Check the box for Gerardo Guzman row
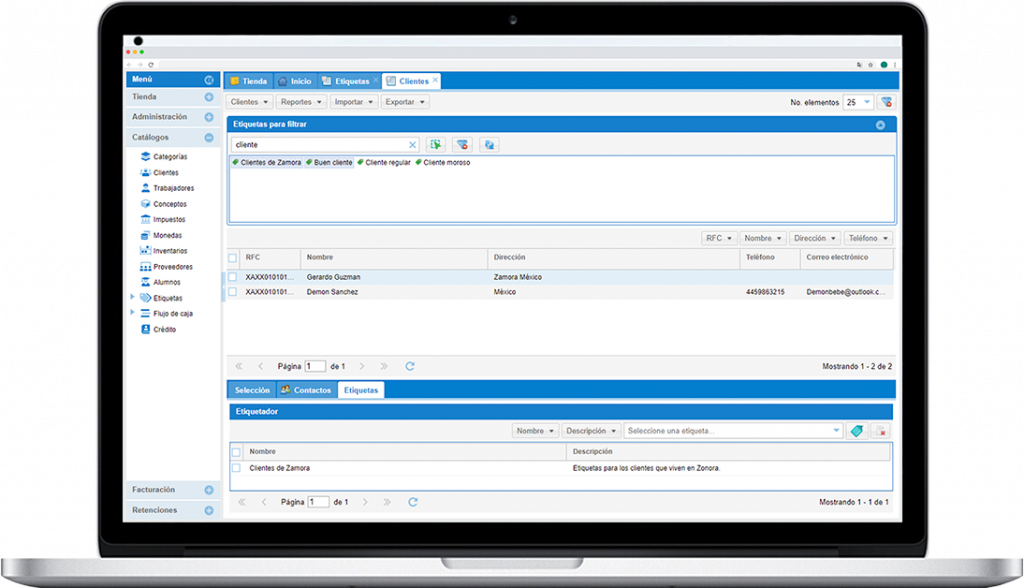1024x588 pixels. pos(233,277)
